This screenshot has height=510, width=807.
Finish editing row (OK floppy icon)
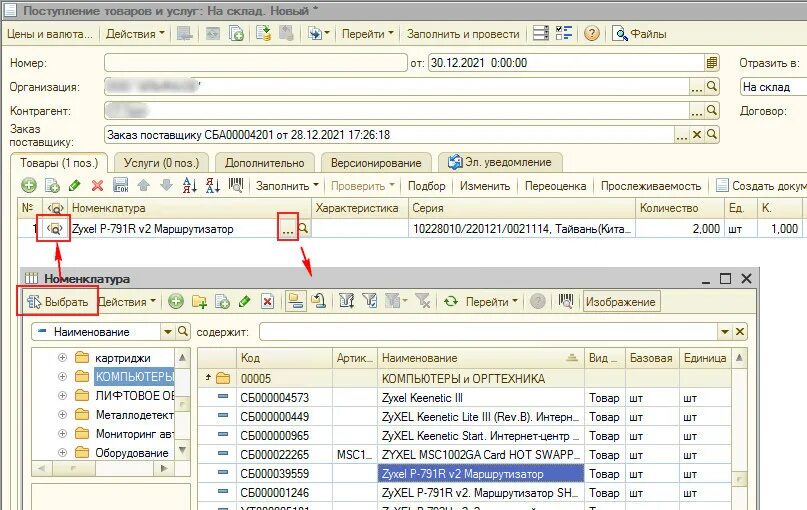tap(120, 186)
